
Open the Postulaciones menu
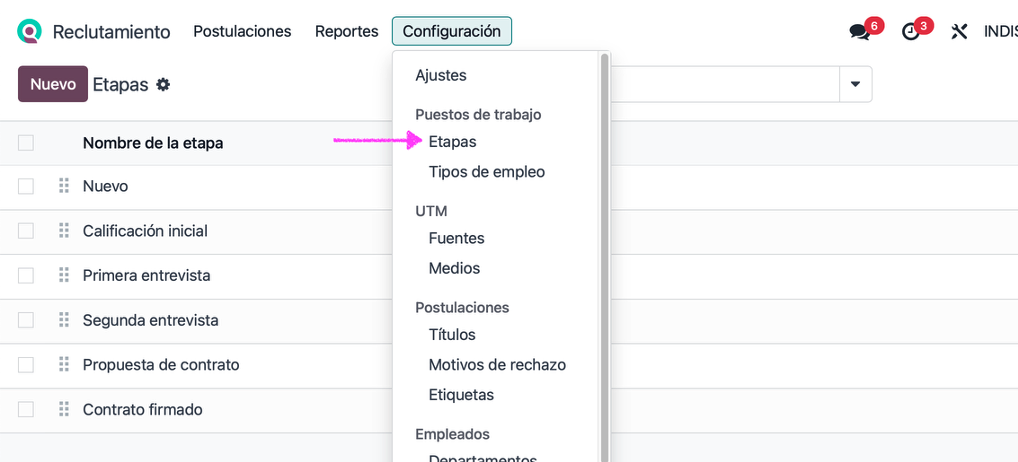242,31
